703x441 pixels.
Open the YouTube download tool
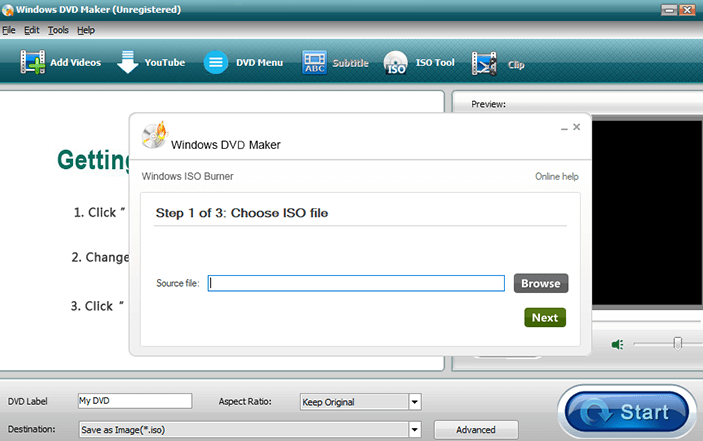(x=127, y=63)
